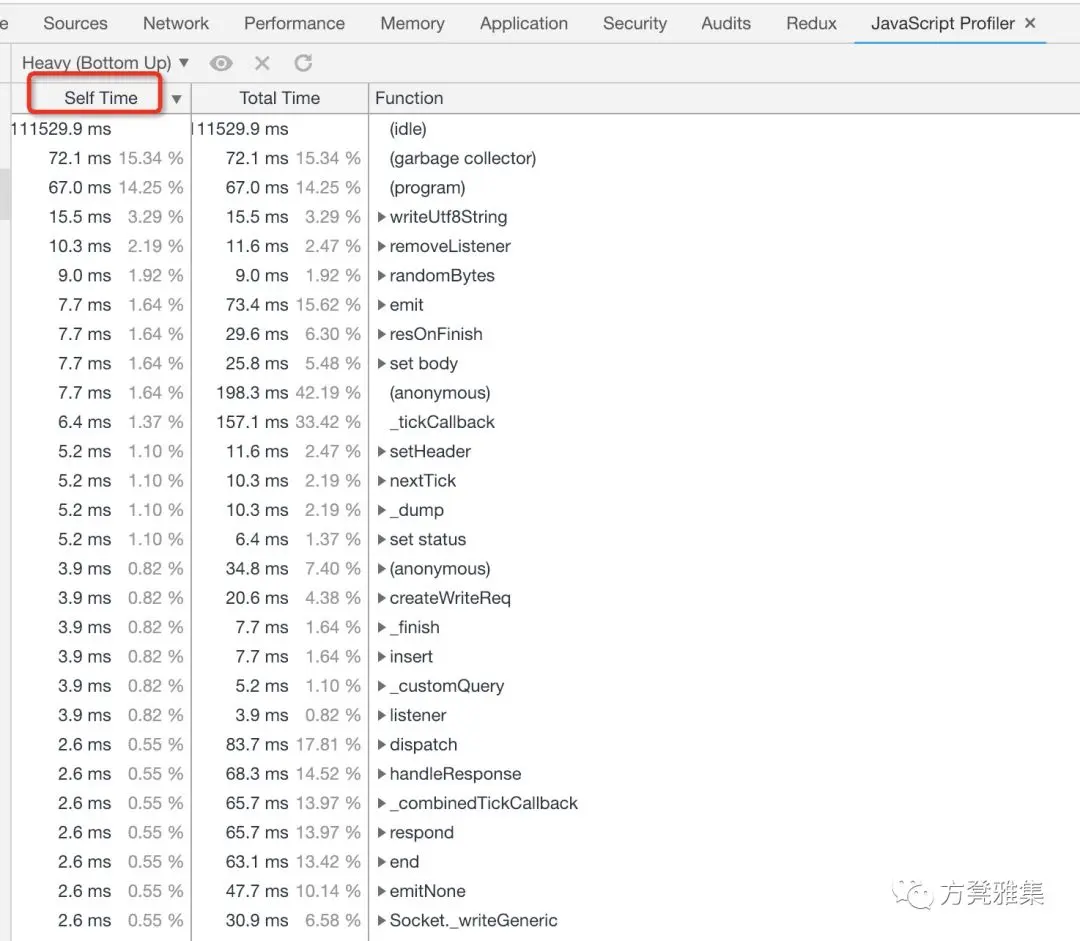Screen dimensions: 1080x941
Task: Expand the emitNone function row
Action: coord(382,891)
